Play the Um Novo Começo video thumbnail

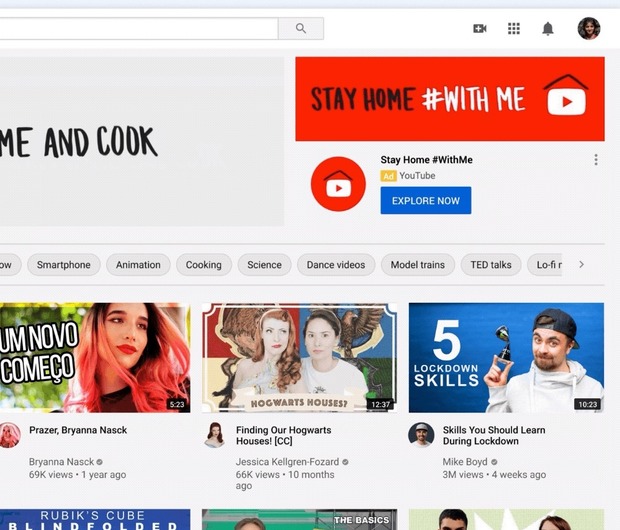click(x=95, y=358)
